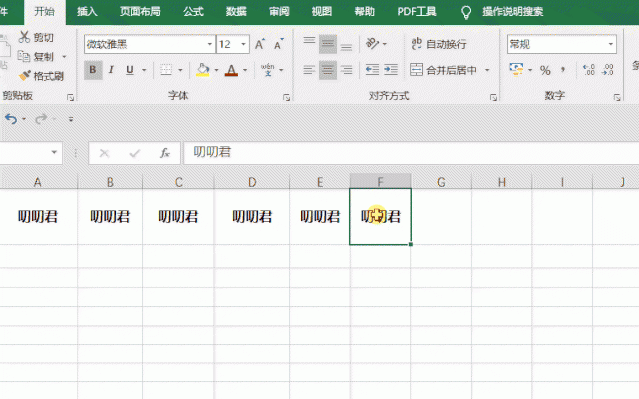Click the Copy (复制) button
Image resolution: width=639 pixels, height=399 pixels.
pyautogui.click(x=36, y=56)
